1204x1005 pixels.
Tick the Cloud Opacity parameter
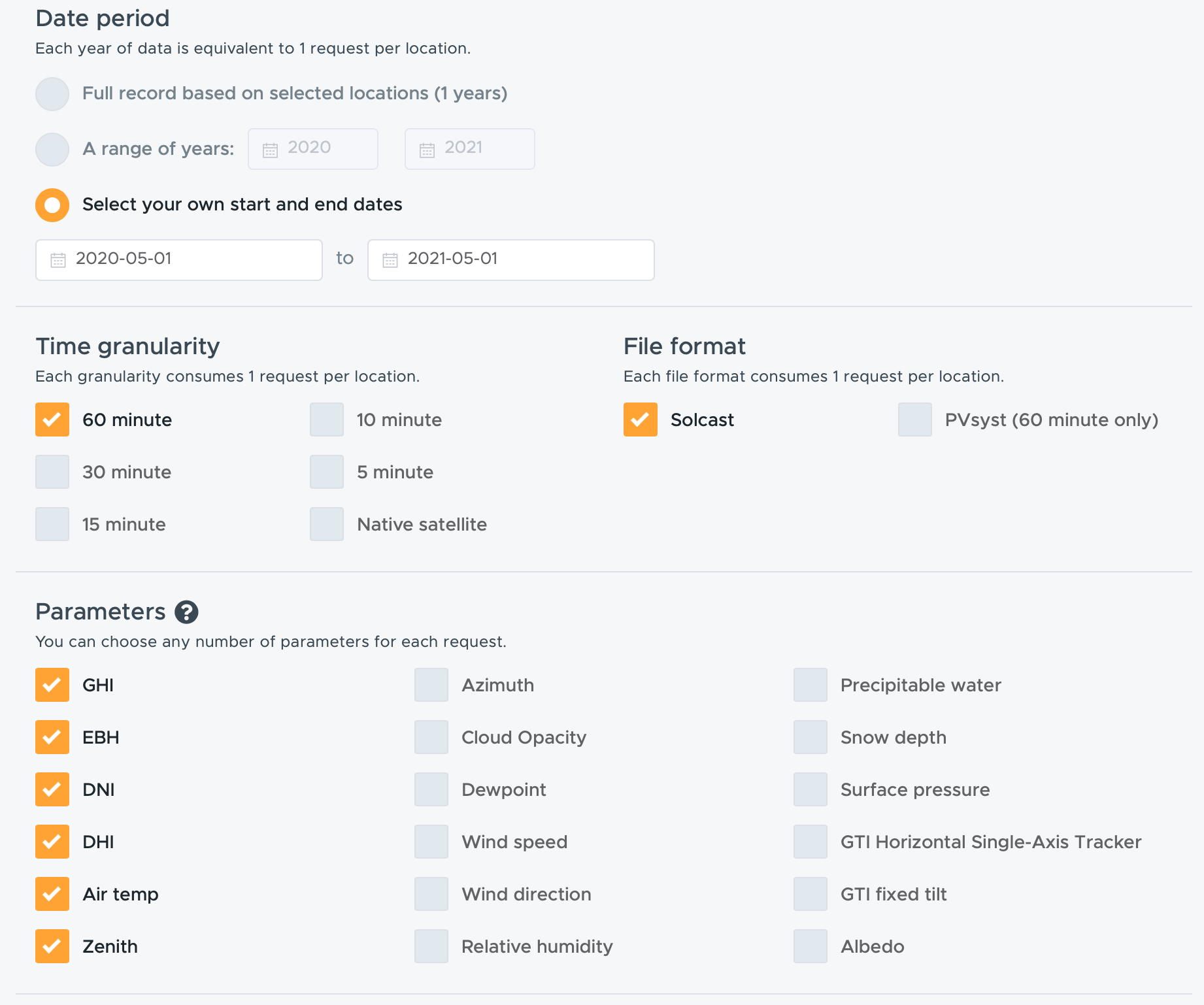tap(431, 737)
